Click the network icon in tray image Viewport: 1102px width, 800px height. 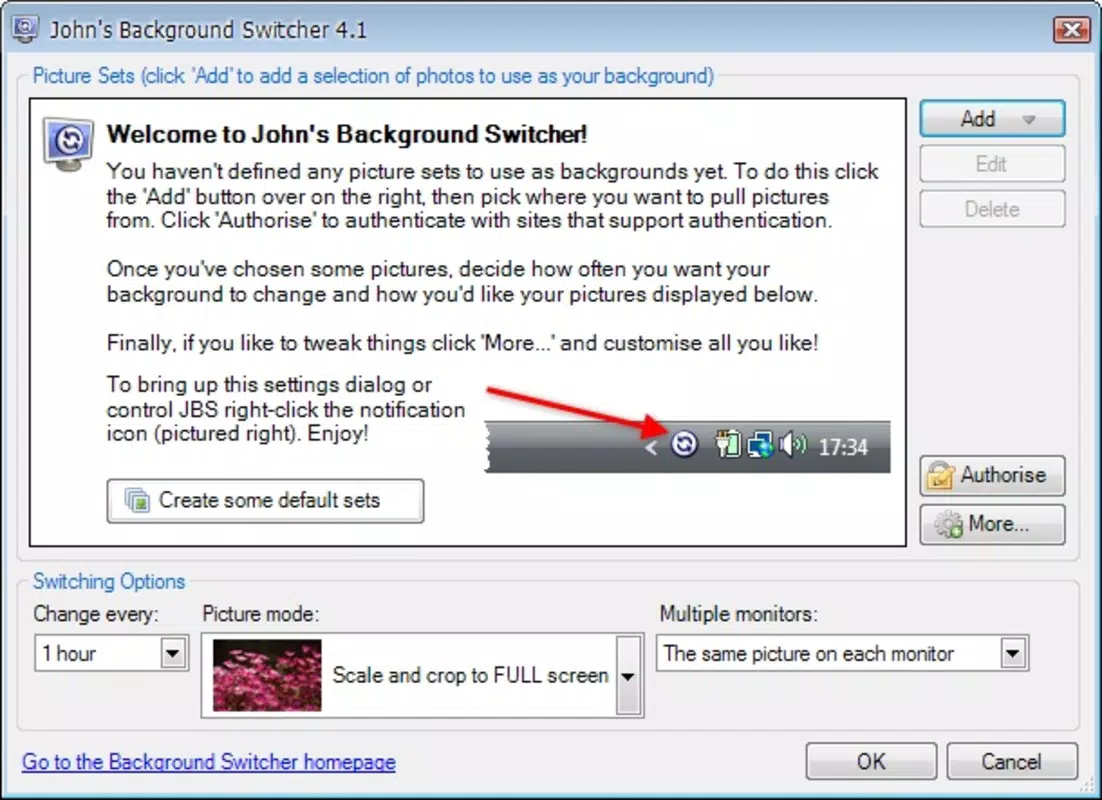(x=760, y=445)
